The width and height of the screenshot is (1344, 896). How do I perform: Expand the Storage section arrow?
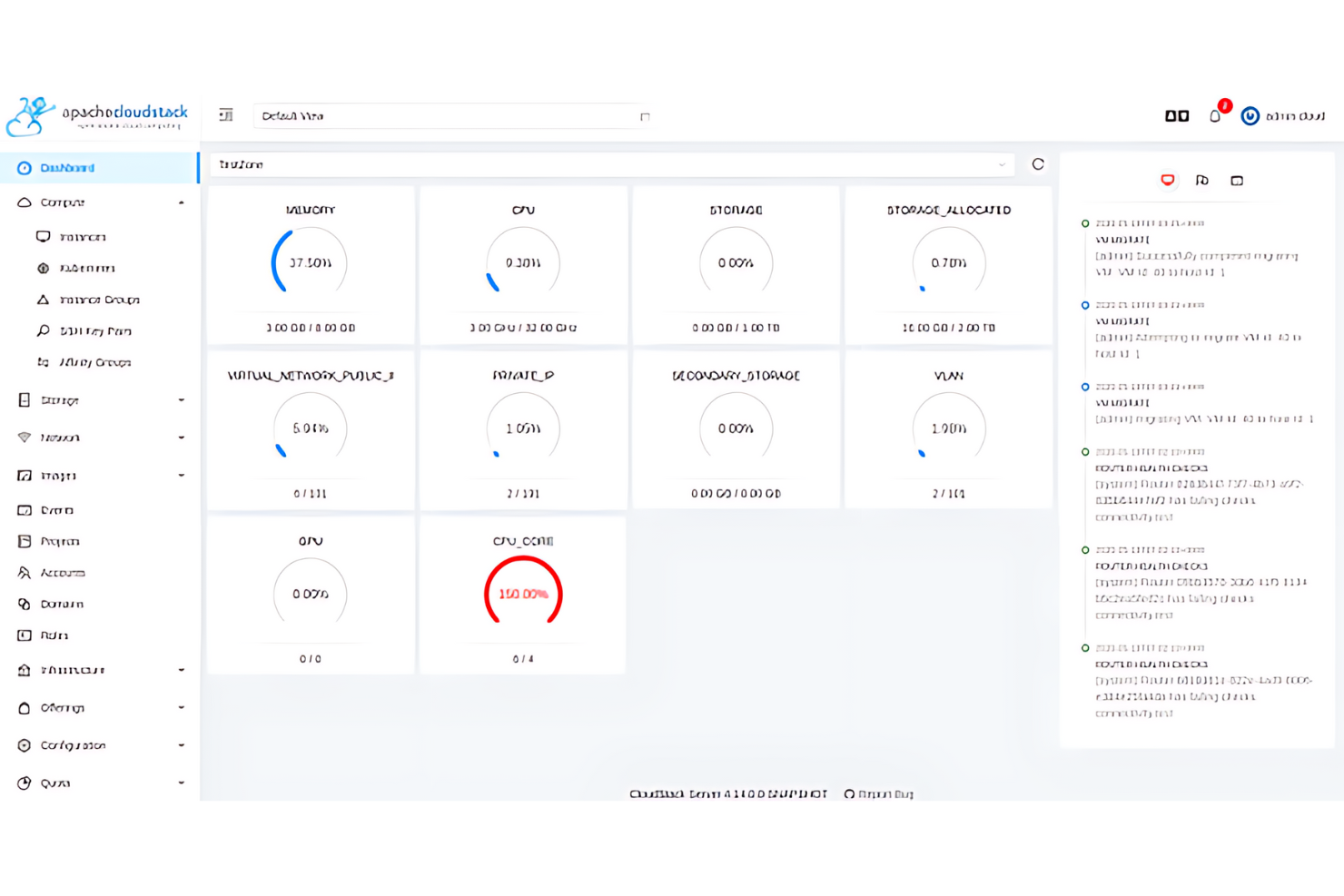coord(182,400)
